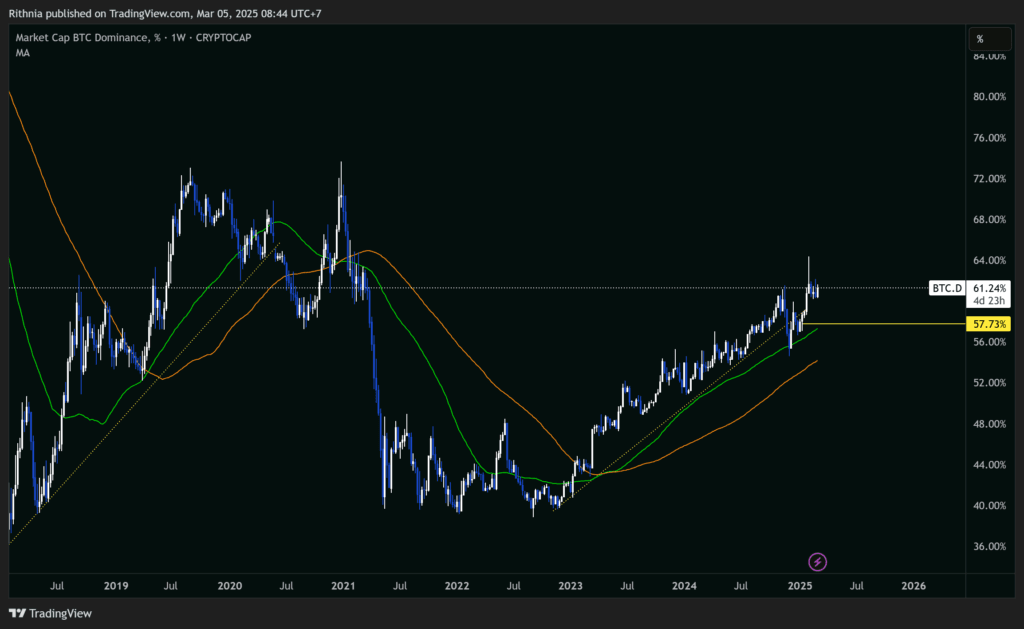The image size is (1024, 629).
Task: Click the 84.00% price axis label
Action: pyautogui.click(x=988, y=56)
